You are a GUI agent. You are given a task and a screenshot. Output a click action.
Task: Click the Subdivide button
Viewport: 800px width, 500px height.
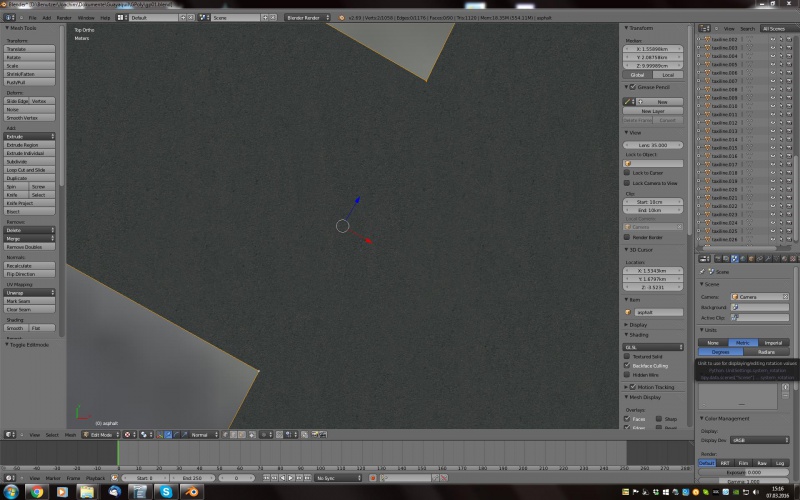pos(30,161)
